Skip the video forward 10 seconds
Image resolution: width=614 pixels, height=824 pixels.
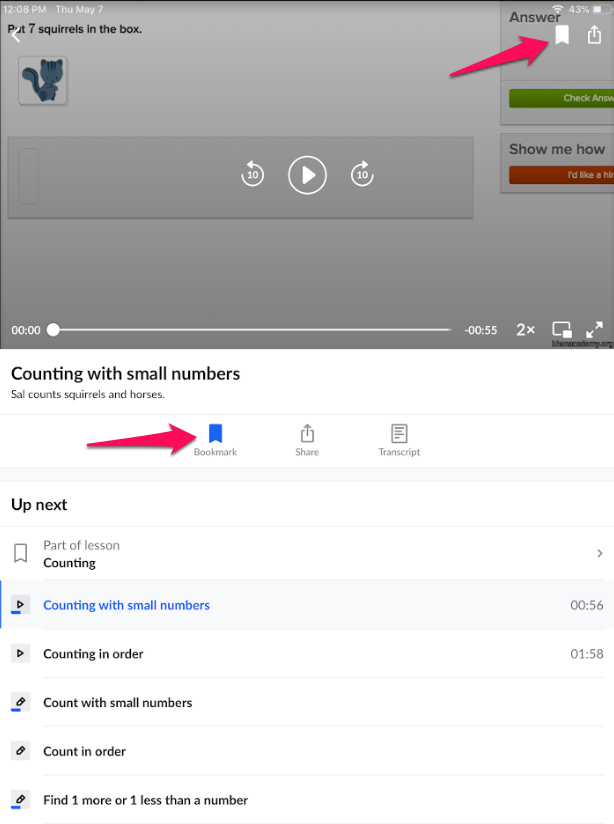coord(362,174)
